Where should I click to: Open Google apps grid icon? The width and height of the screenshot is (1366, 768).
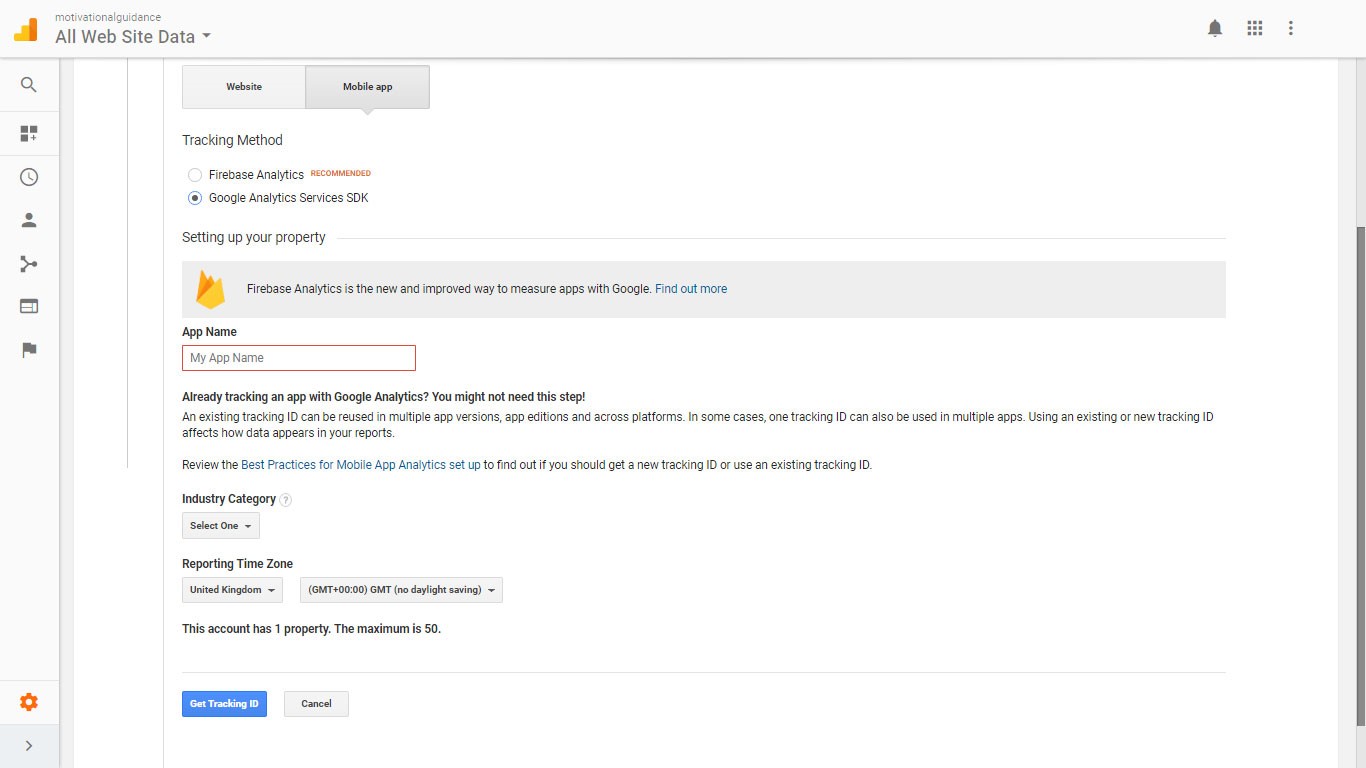pyautogui.click(x=1255, y=29)
